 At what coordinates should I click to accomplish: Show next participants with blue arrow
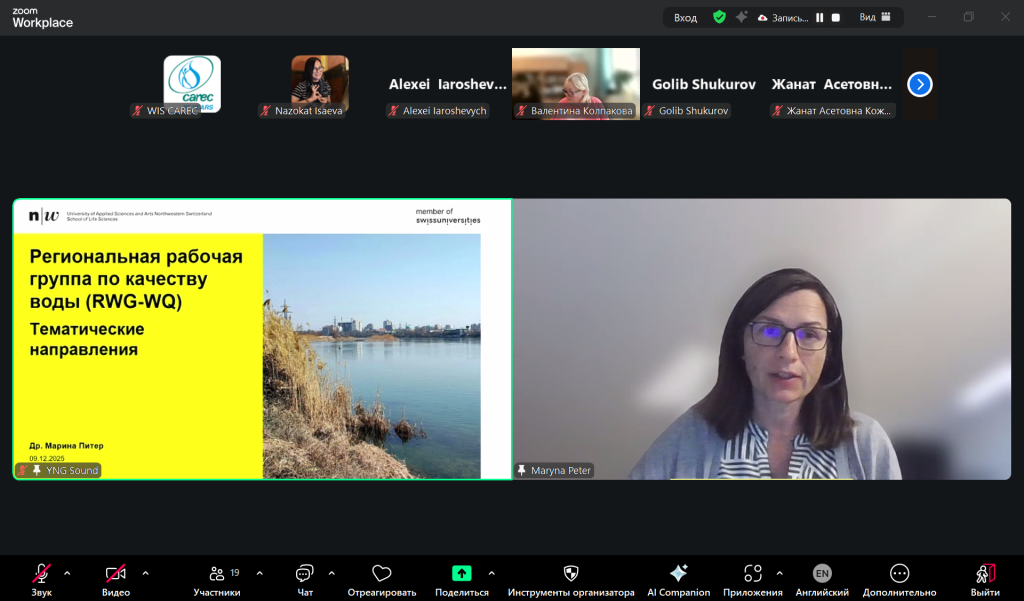pyautogui.click(x=920, y=85)
